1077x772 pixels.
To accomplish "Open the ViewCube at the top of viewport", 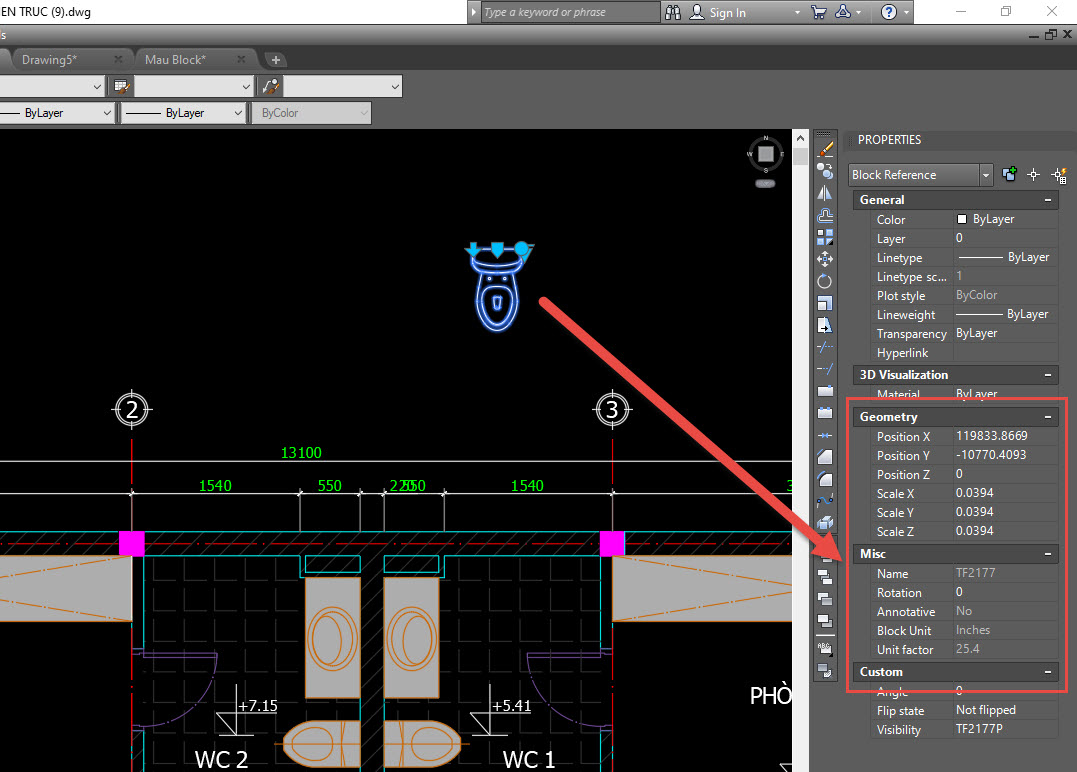I will (x=765, y=155).
